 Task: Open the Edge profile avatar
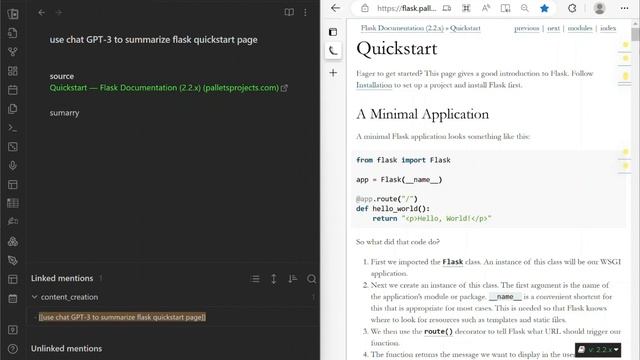pyautogui.click(x=600, y=8)
